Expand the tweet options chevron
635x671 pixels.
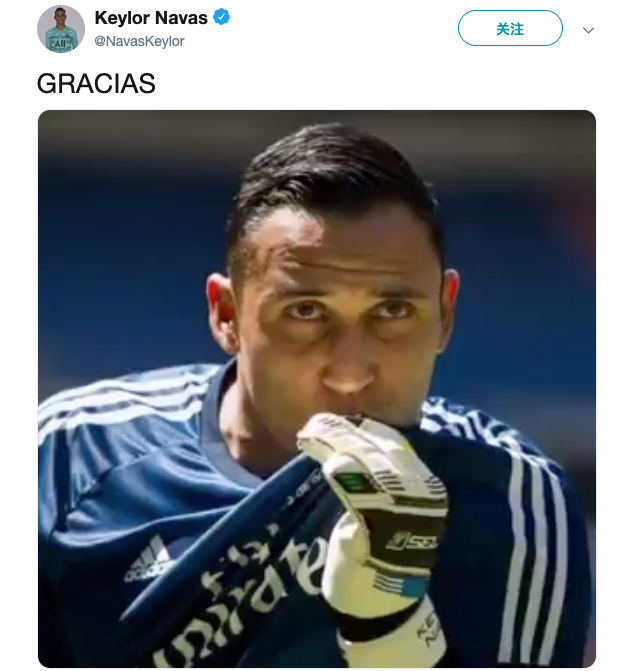tap(588, 30)
